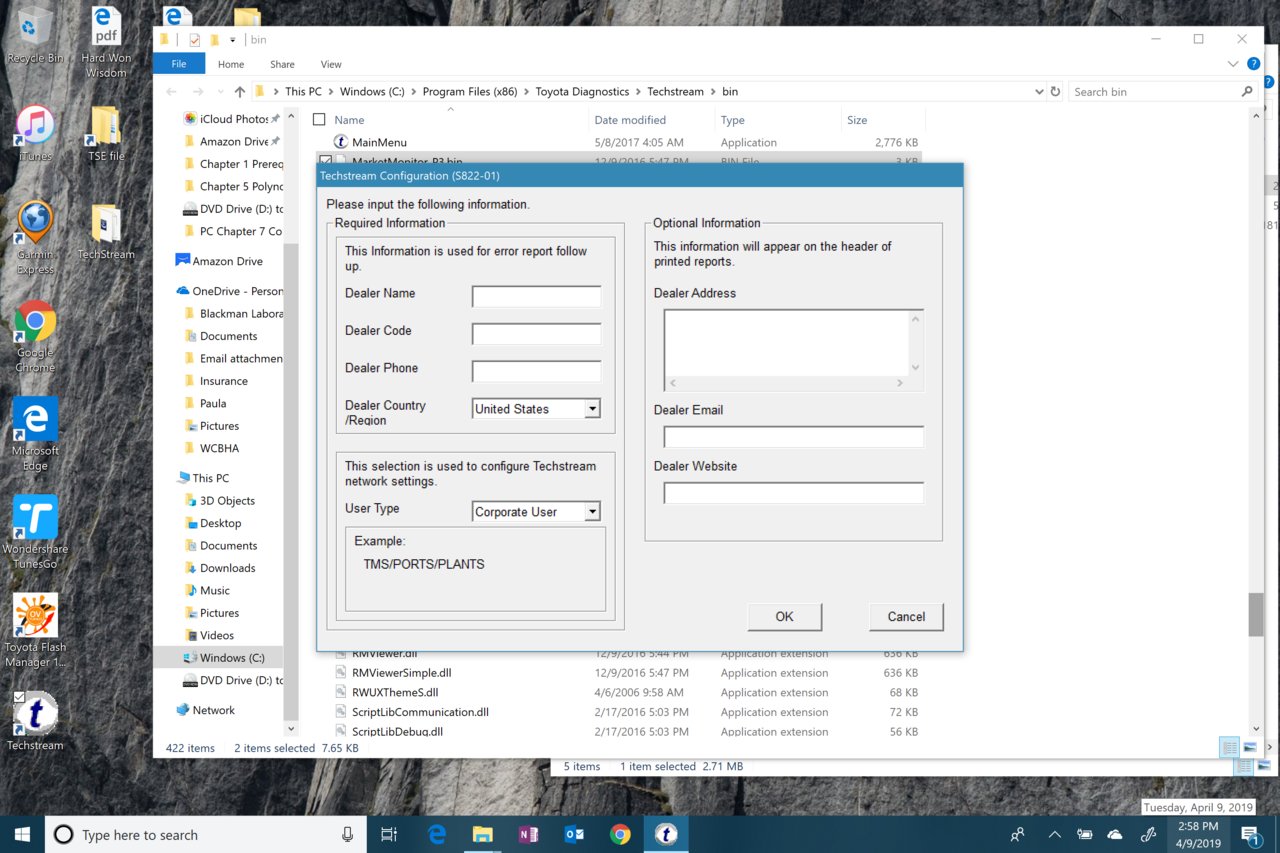Open Task View on taskbar

pyautogui.click(x=390, y=834)
